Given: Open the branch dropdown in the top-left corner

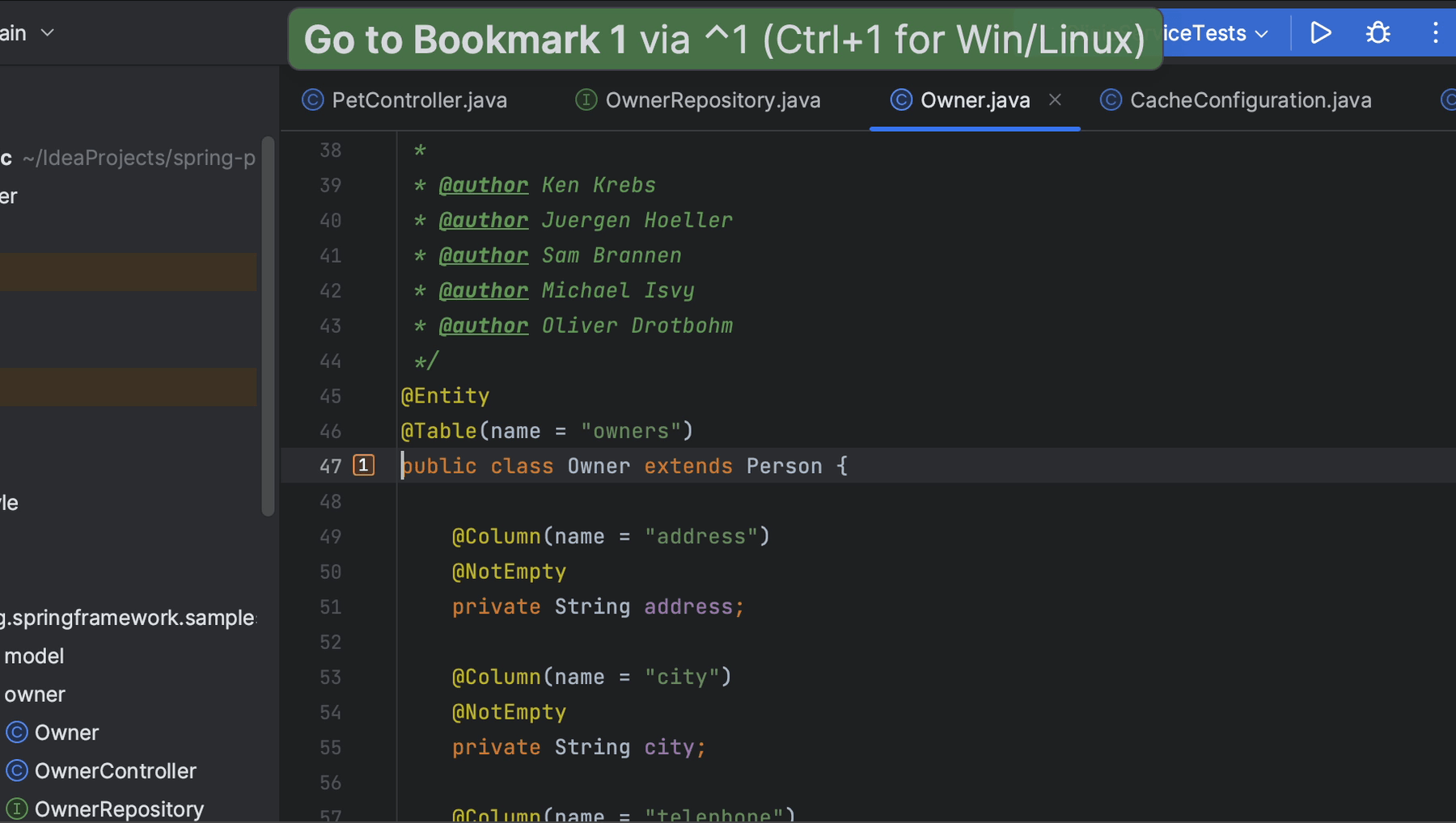Looking at the screenshot, I should coord(28,32).
